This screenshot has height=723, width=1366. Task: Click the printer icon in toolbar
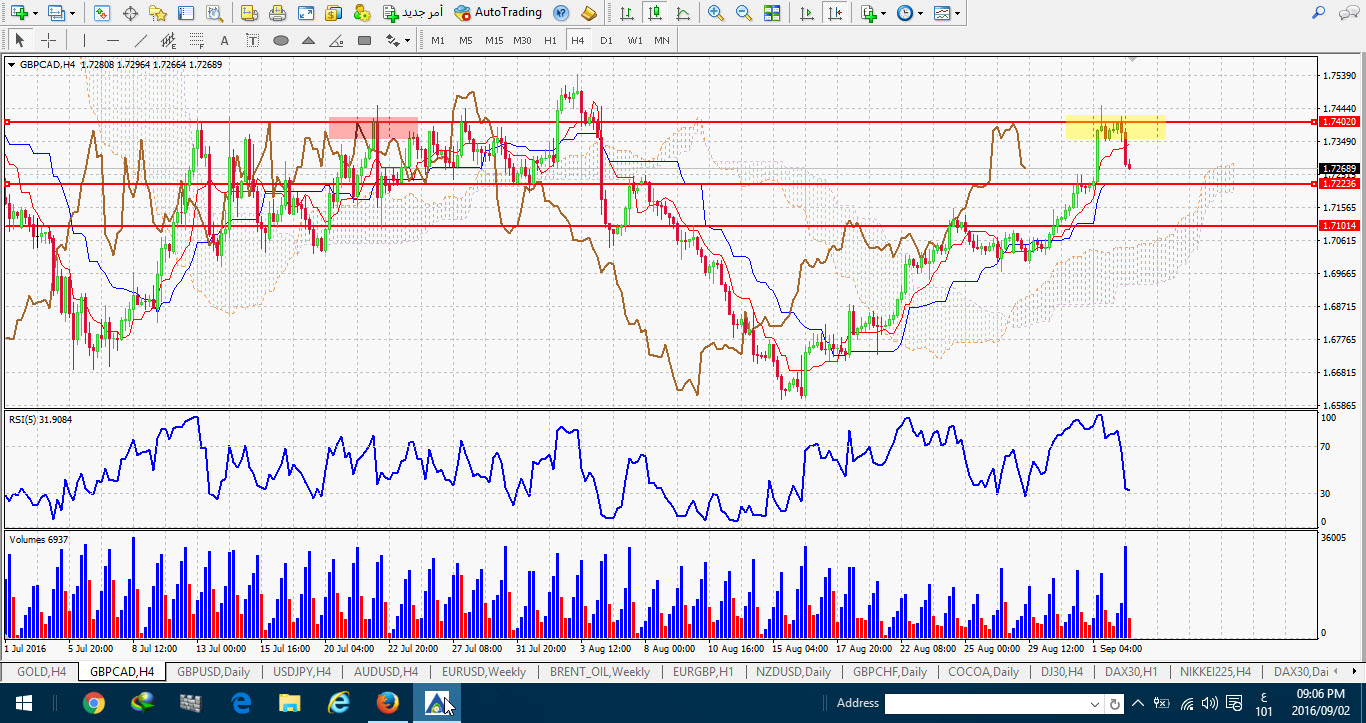pyautogui.click(x=278, y=13)
